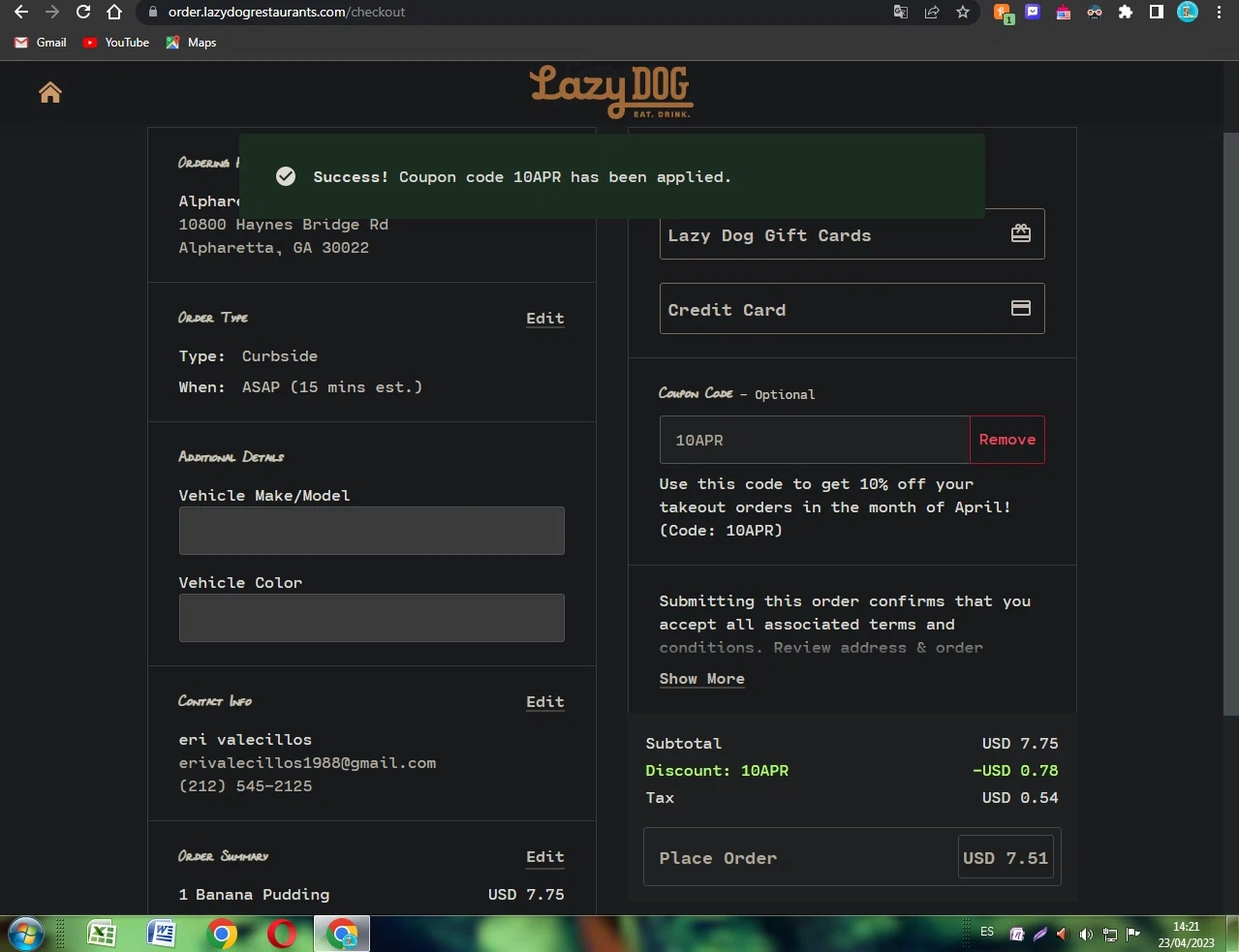Open the first Chrome icon in taskbar
Screen dimensions: 1239x952
(x=222, y=934)
